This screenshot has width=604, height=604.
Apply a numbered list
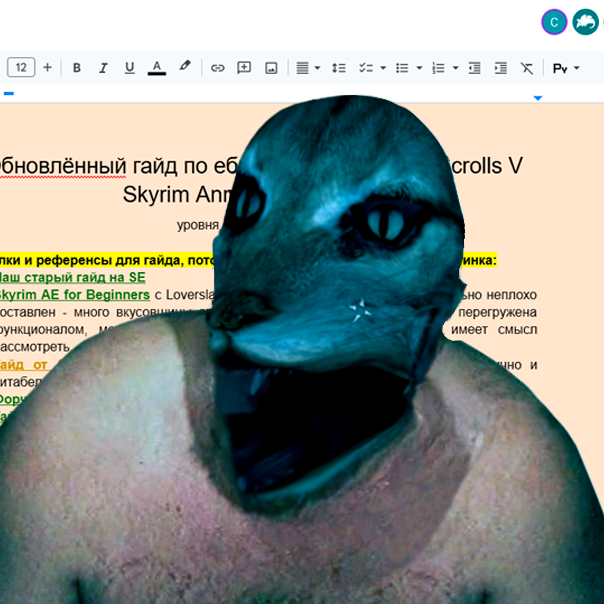438,68
